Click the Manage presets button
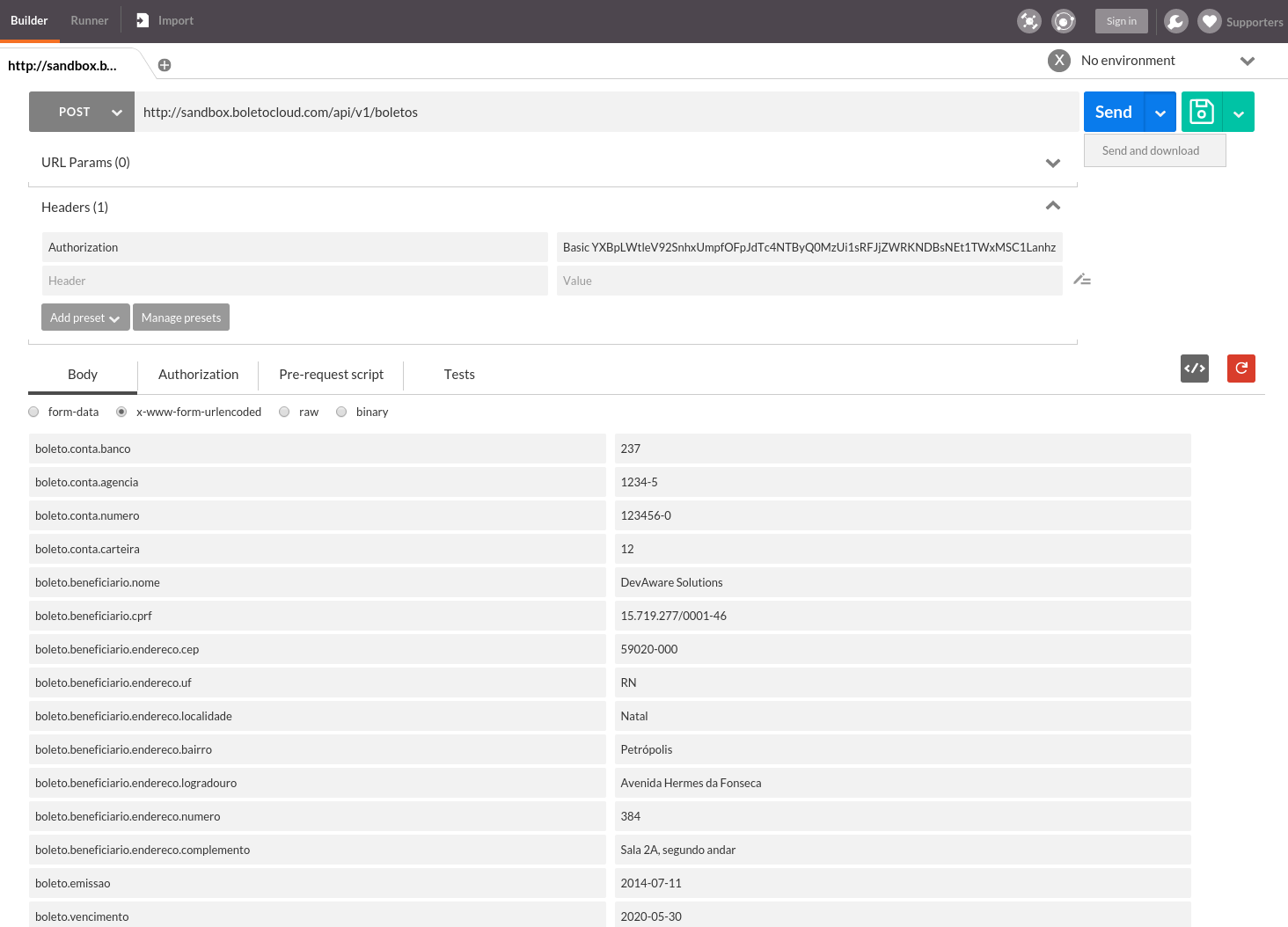The height and width of the screenshot is (927, 1288). pyautogui.click(x=181, y=318)
